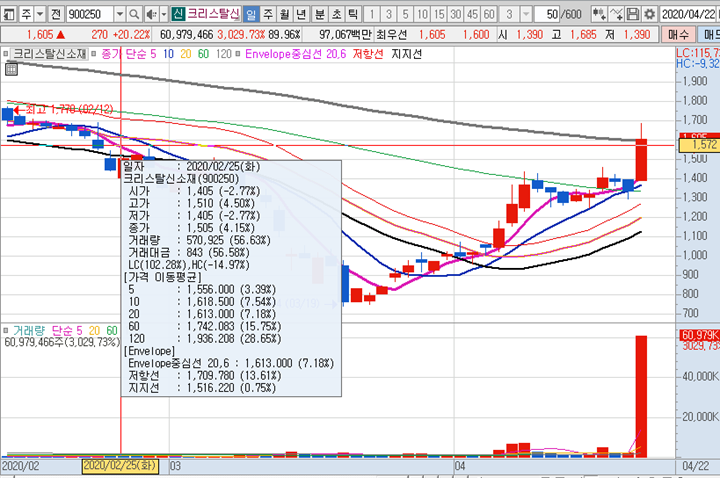Click the yellow 1,572 price marker on the axis
The width and height of the screenshot is (720, 478).
(x=699, y=145)
